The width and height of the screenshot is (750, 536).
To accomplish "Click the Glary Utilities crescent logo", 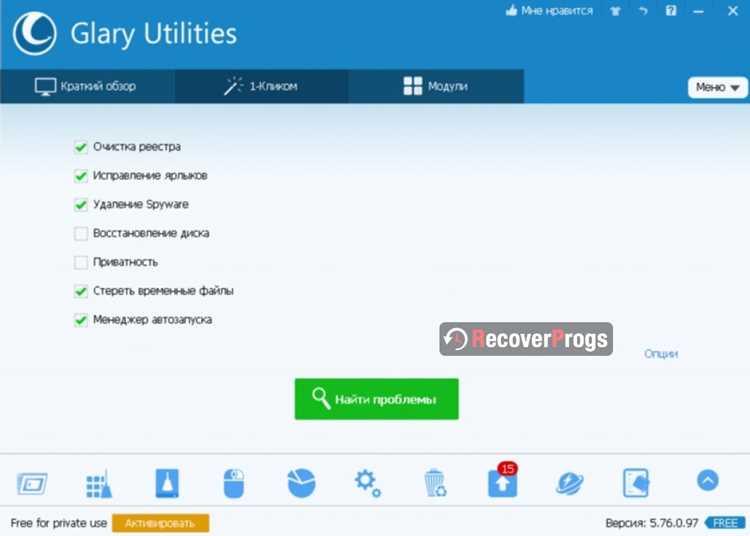I will point(34,33).
